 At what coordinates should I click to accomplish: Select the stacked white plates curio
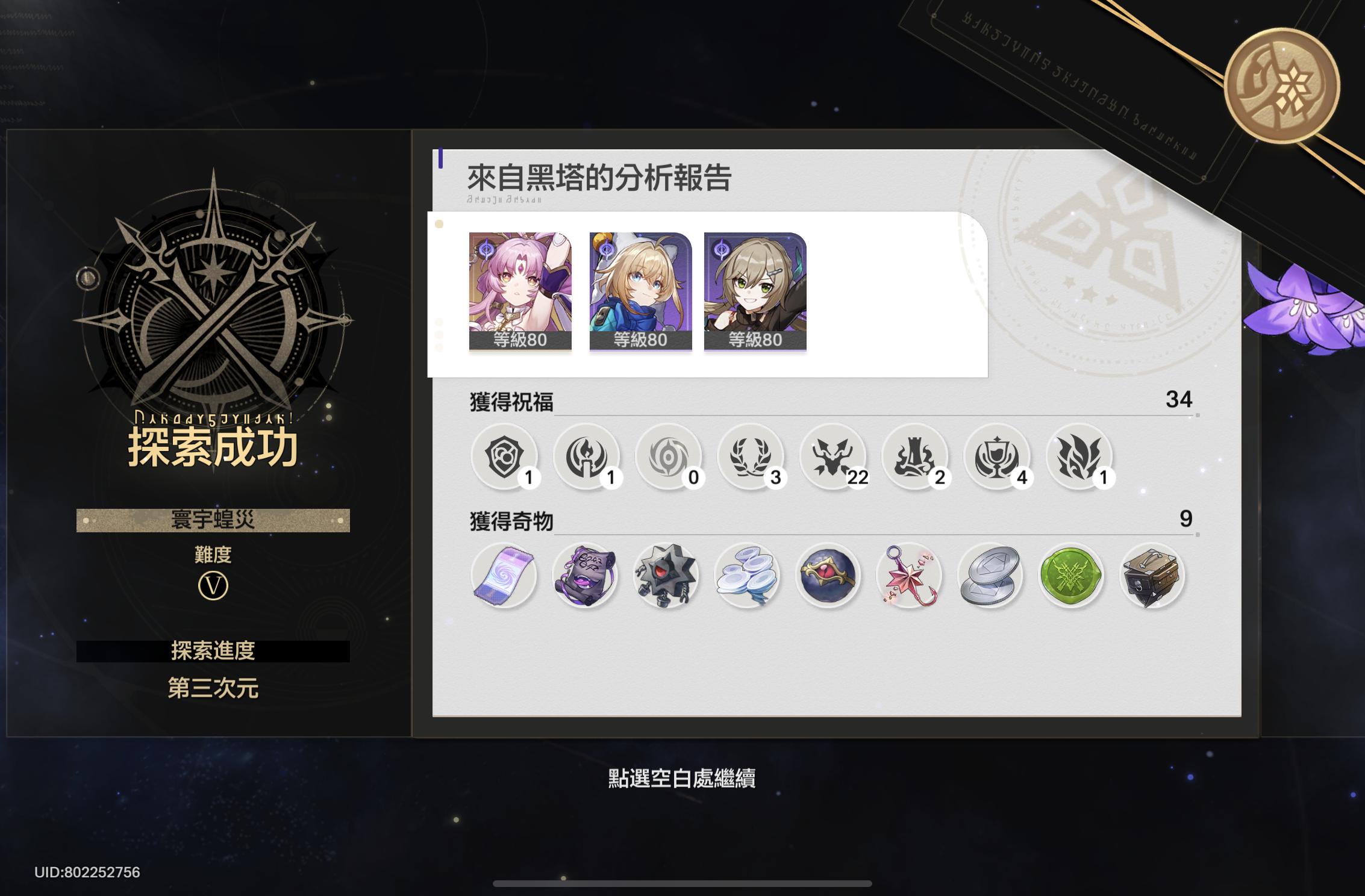click(747, 576)
